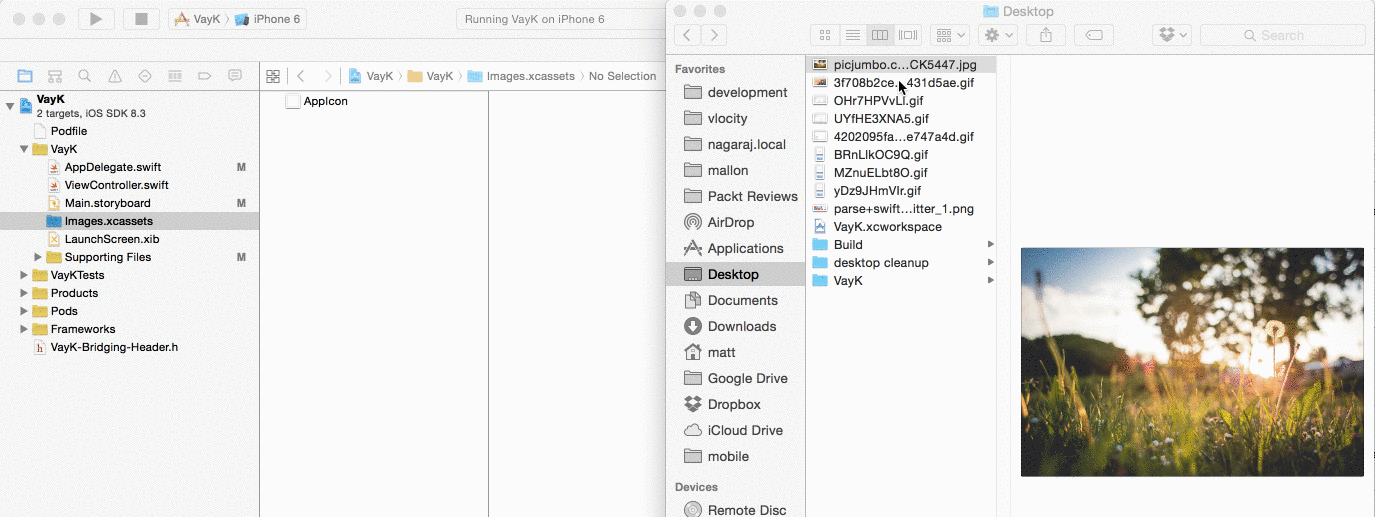1375x517 pixels.
Task: Select Main.storyboard in project navigator
Action: (107, 203)
